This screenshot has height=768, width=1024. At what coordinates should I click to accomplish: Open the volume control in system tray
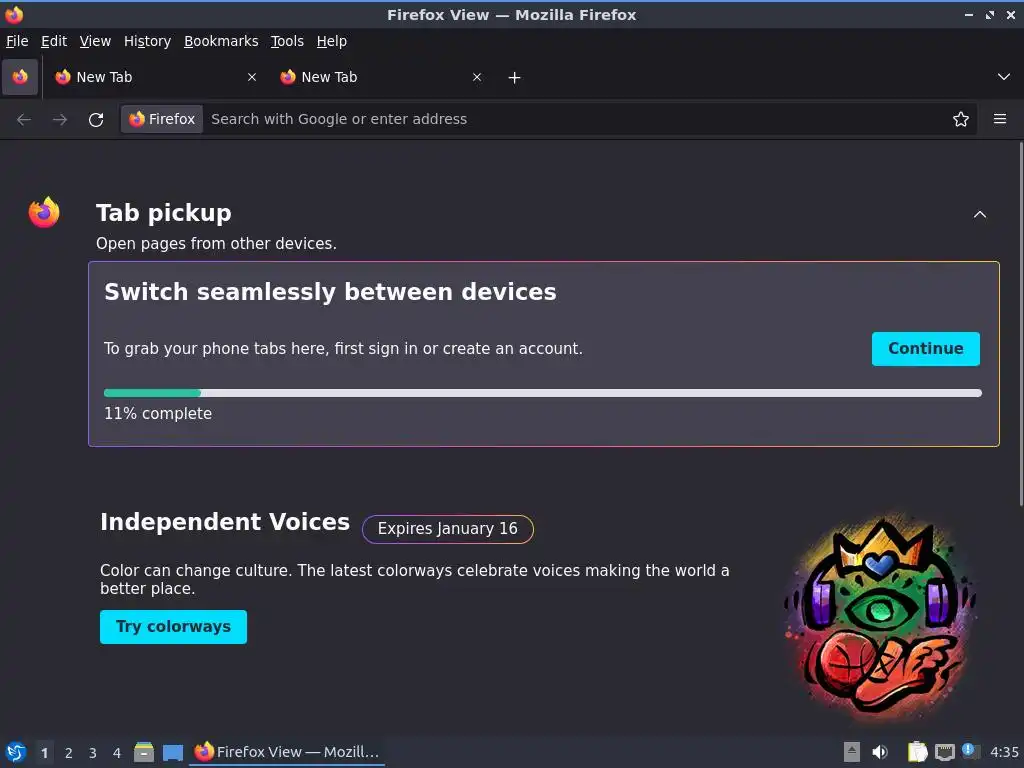pyautogui.click(x=880, y=752)
